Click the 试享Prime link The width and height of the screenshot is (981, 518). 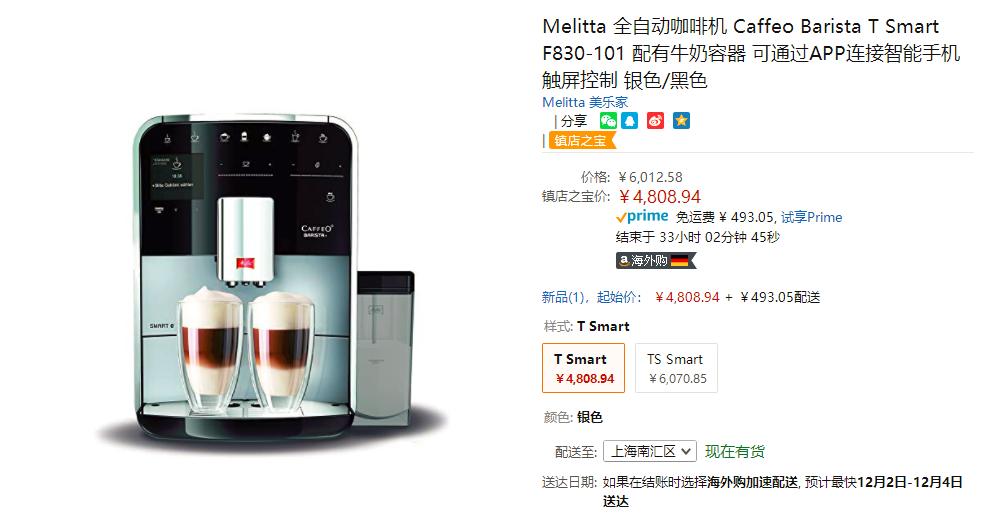(x=811, y=217)
